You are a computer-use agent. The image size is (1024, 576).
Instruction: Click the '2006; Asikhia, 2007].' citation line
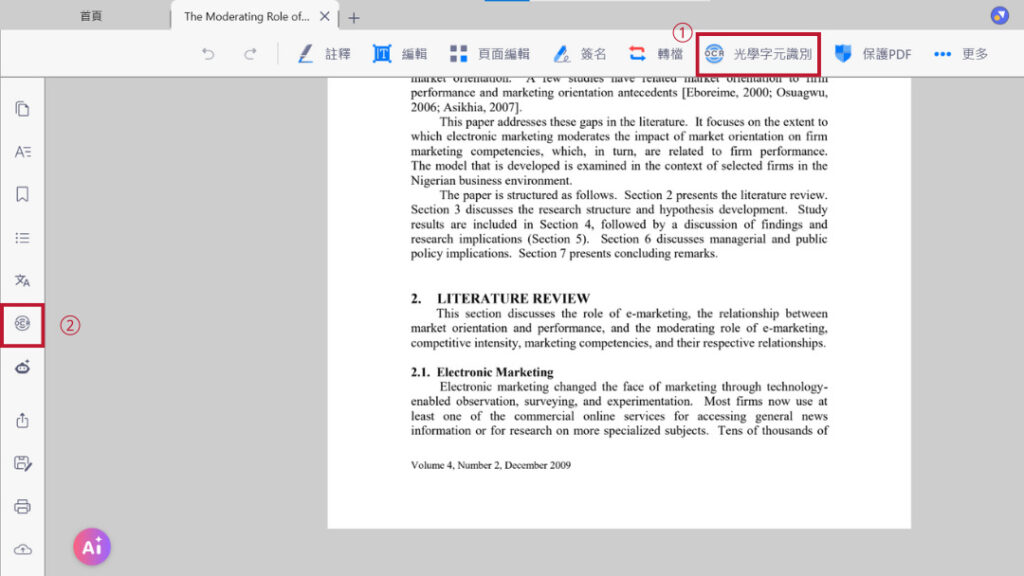coord(466,107)
